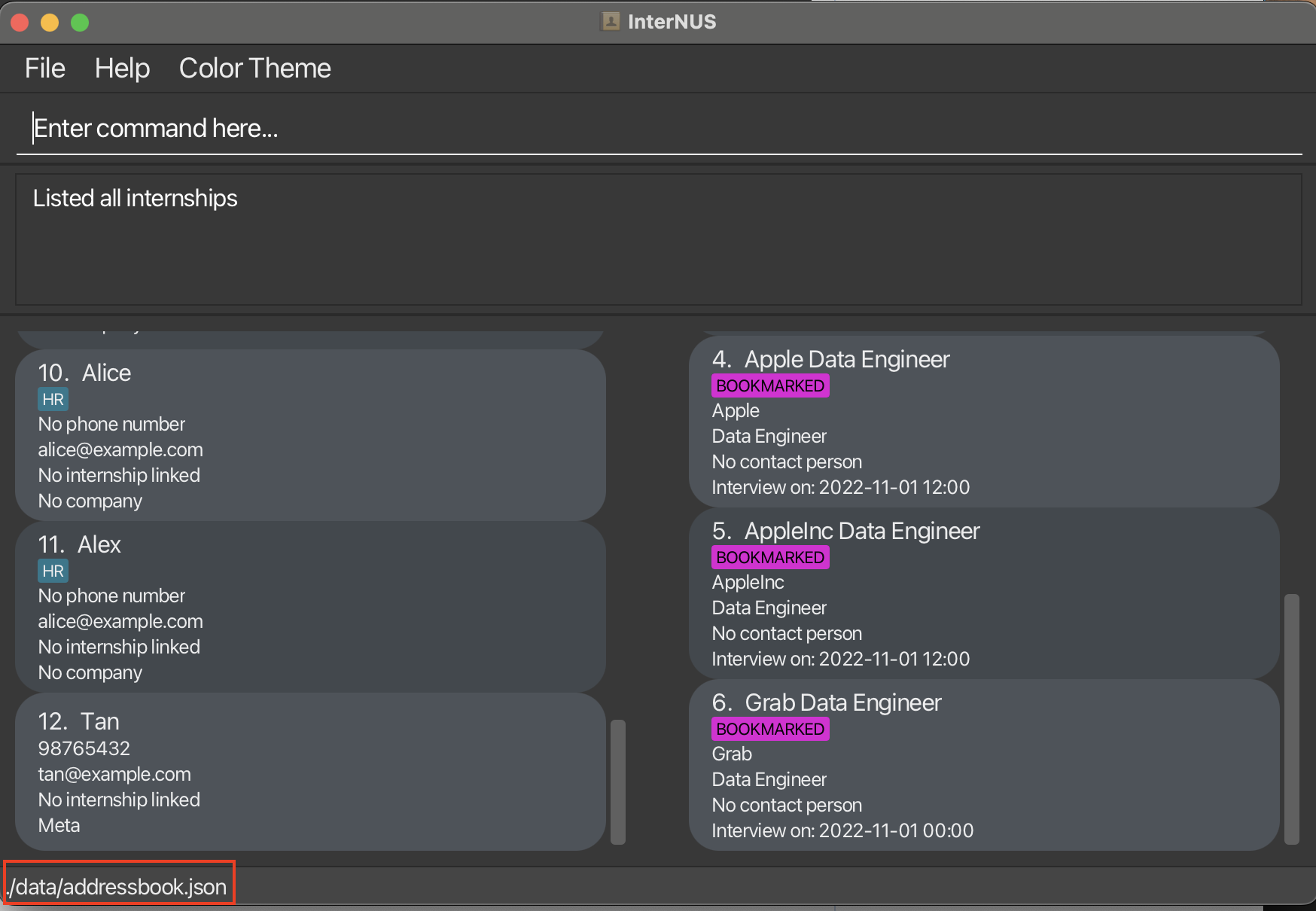Open the File menu
The height and width of the screenshot is (911, 1316).
[45, 69]
